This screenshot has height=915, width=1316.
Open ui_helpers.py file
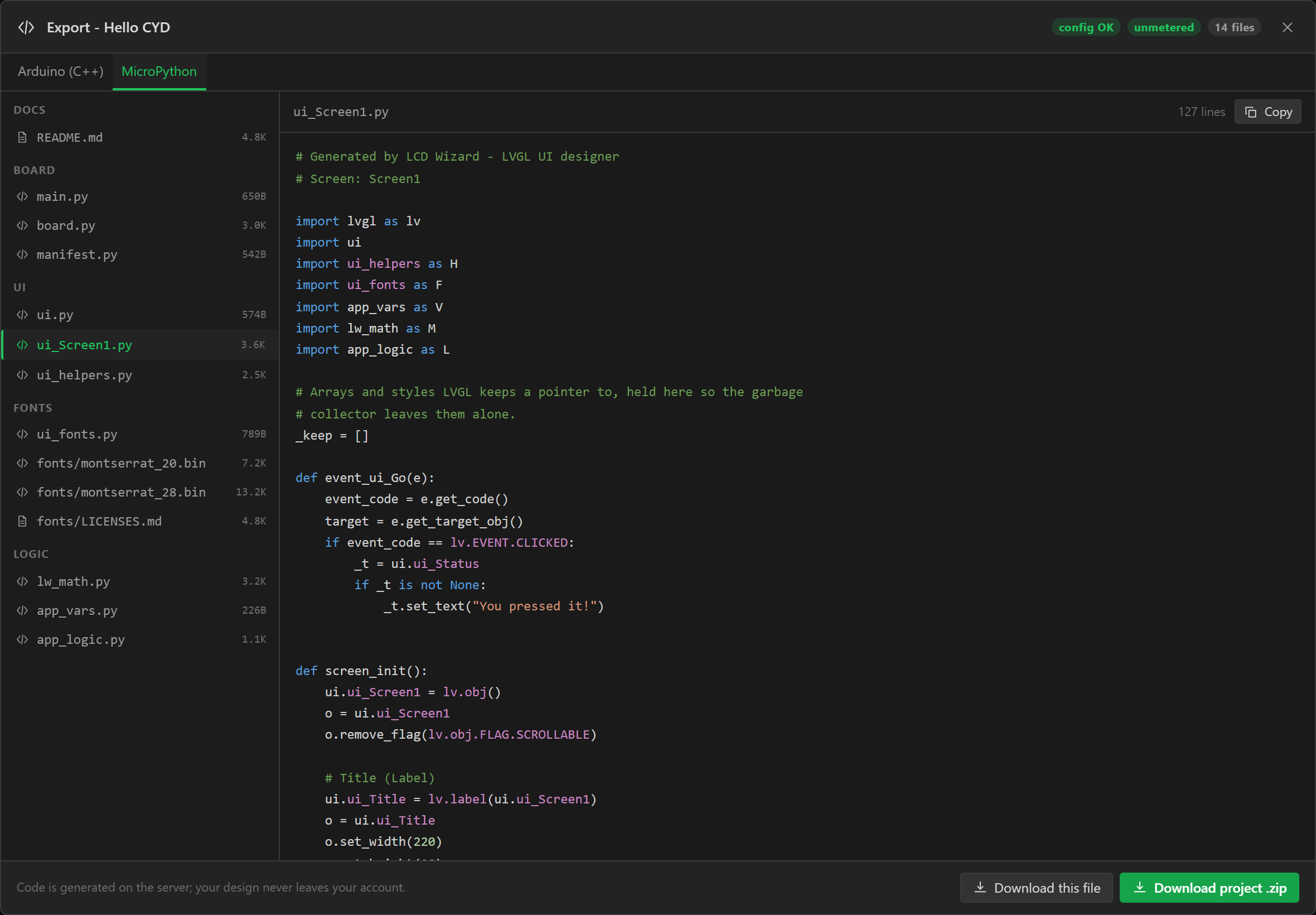(x=141, y=375)
